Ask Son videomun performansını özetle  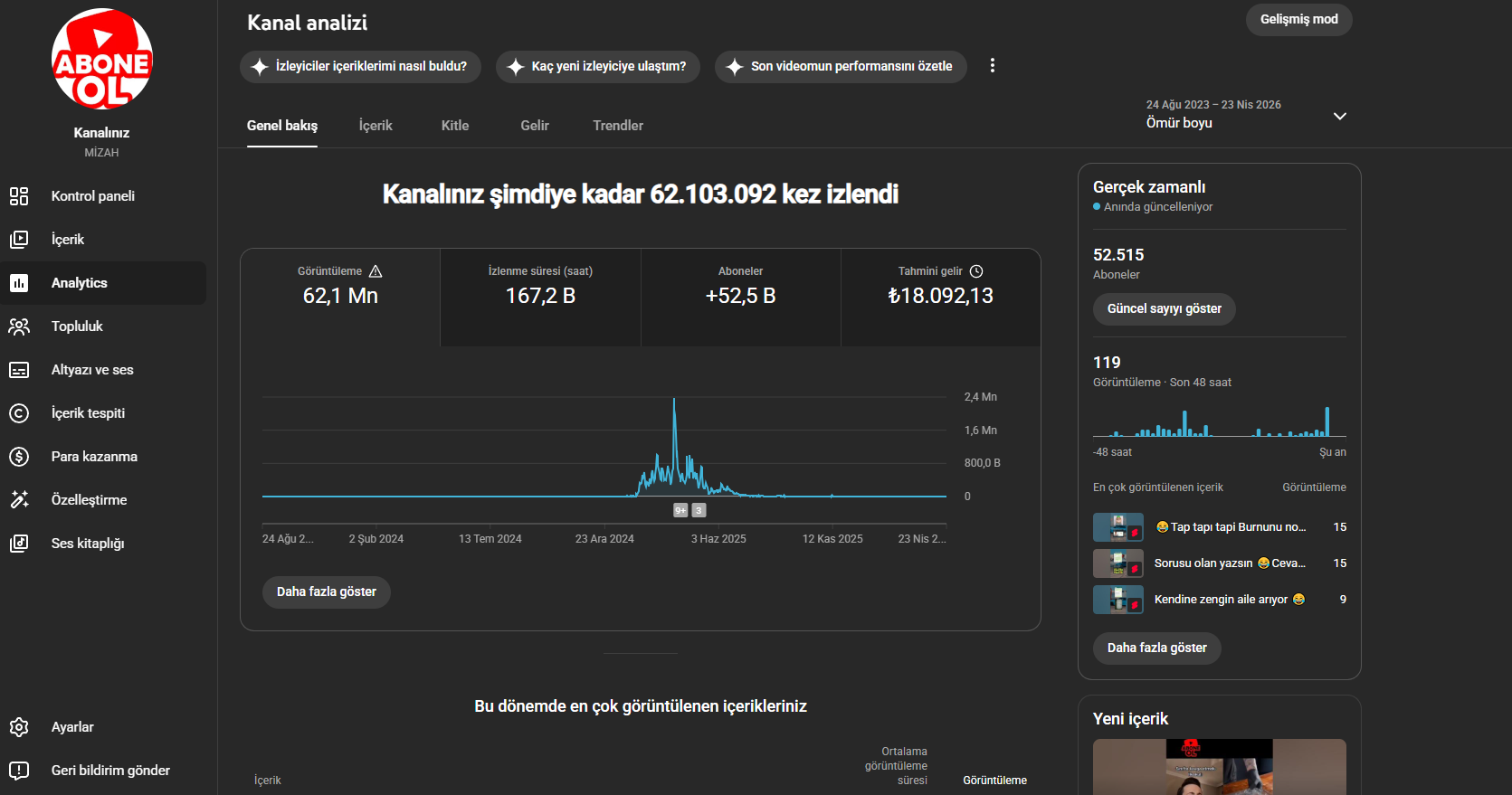pos(841,67)
